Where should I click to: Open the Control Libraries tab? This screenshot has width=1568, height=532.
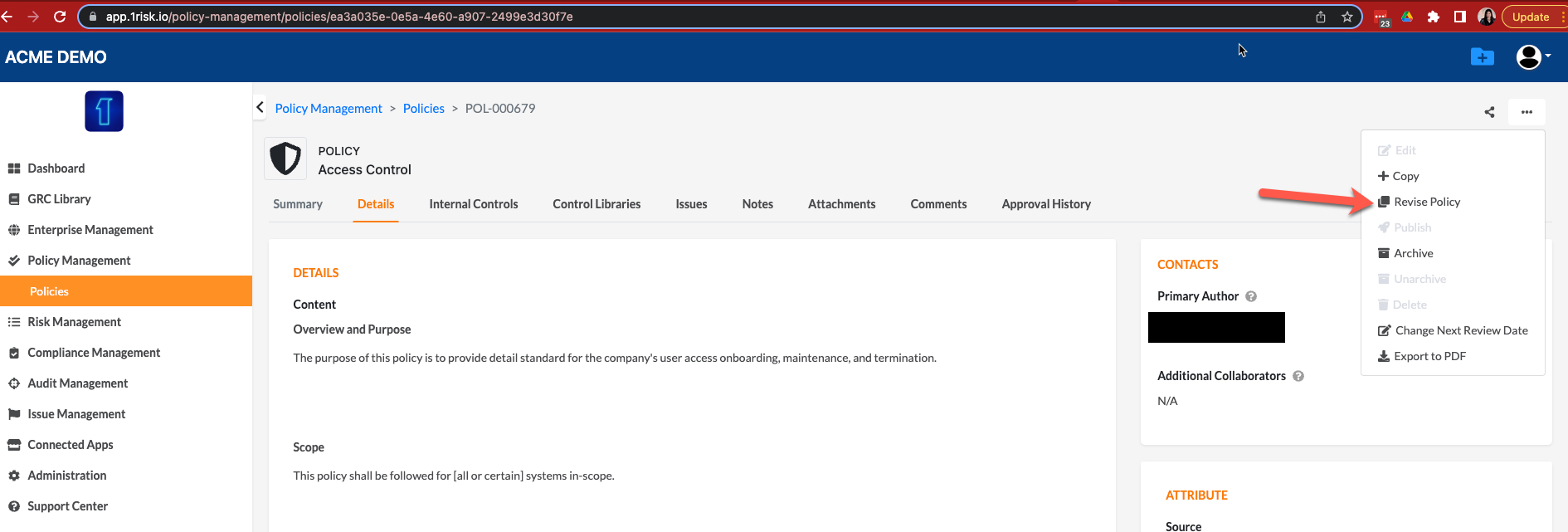(597, 204)
